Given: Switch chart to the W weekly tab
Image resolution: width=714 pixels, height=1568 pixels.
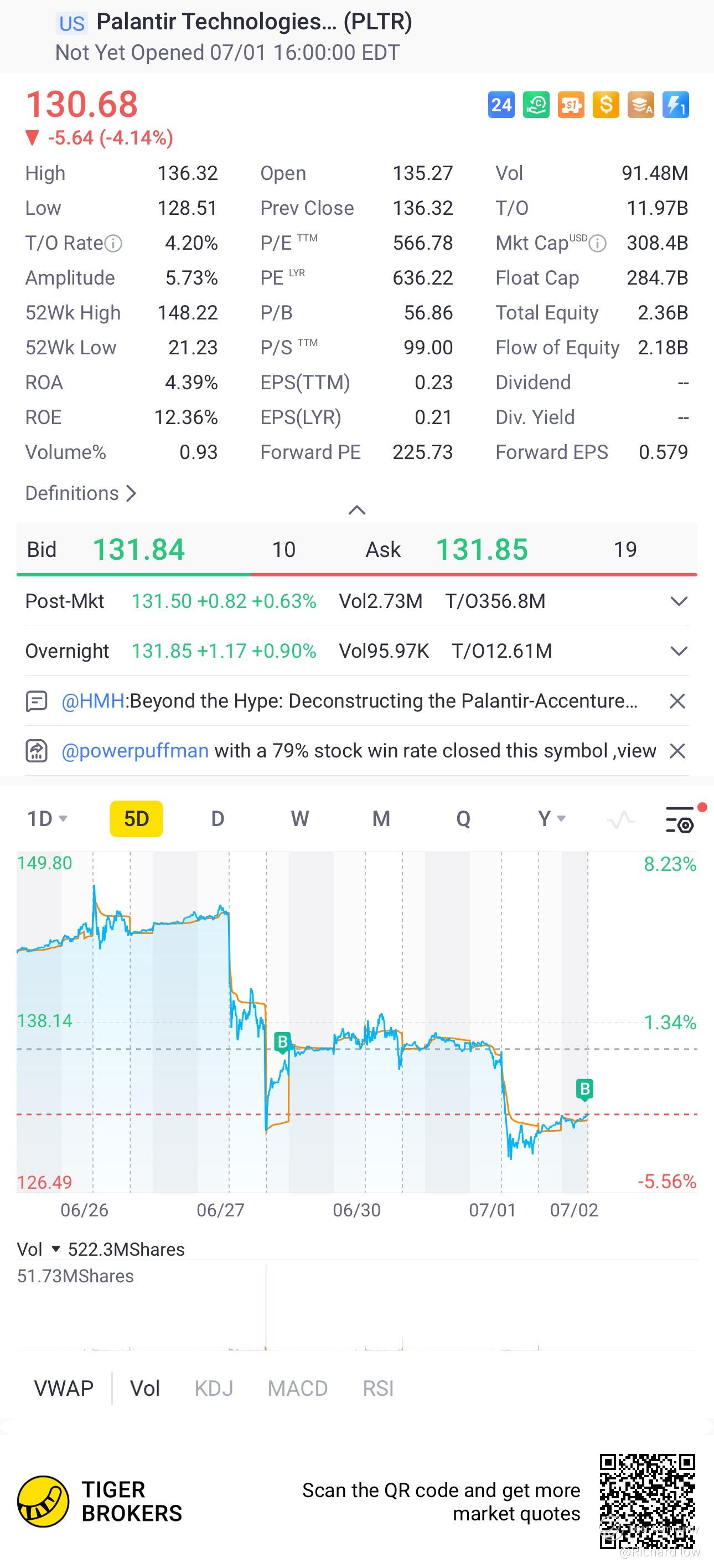Looking at the screenshot, I should coord(299,819).
